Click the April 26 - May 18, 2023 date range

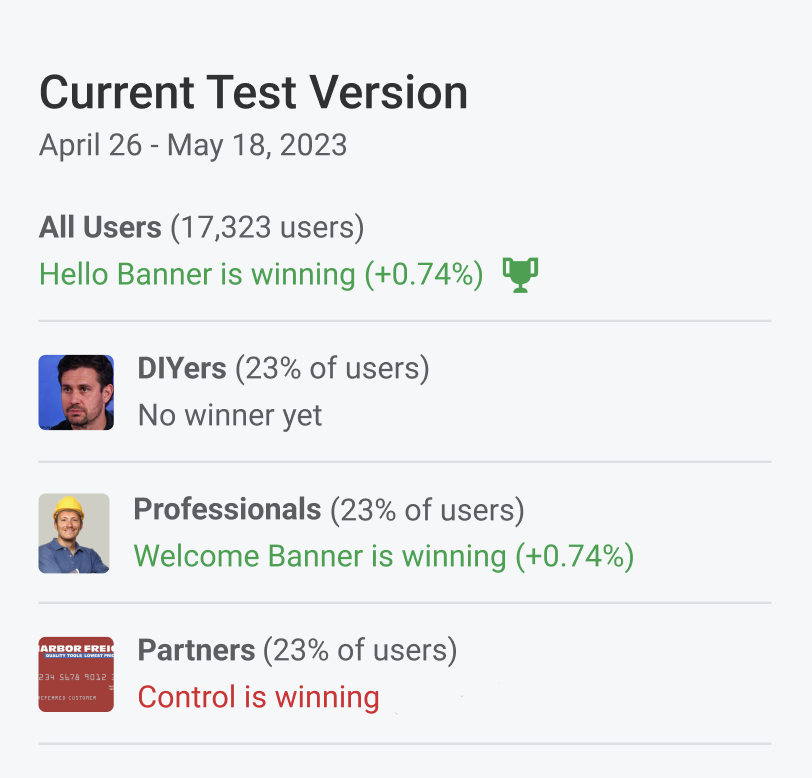coord(193,145)
